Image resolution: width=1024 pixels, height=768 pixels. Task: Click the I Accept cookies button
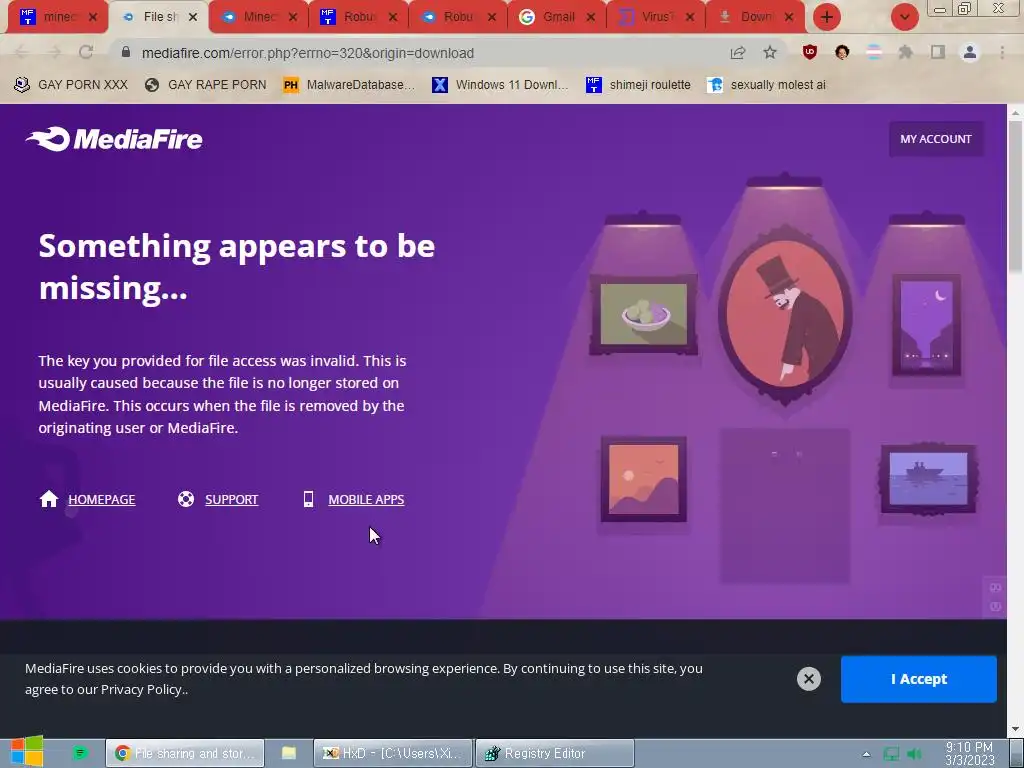(919, 679)
